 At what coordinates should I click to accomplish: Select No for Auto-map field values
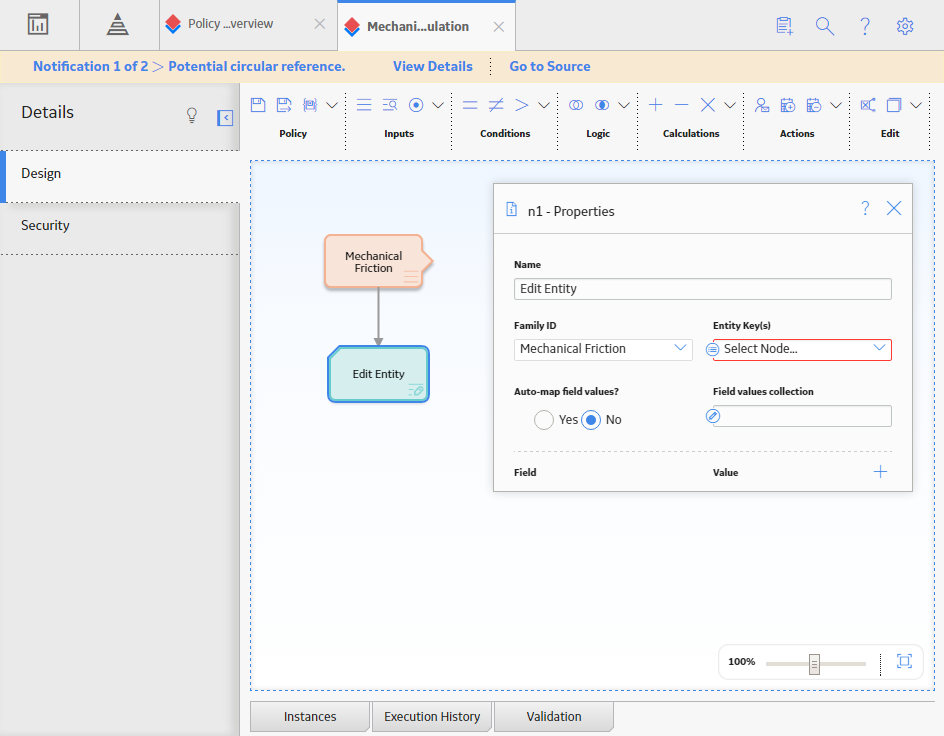591,419
